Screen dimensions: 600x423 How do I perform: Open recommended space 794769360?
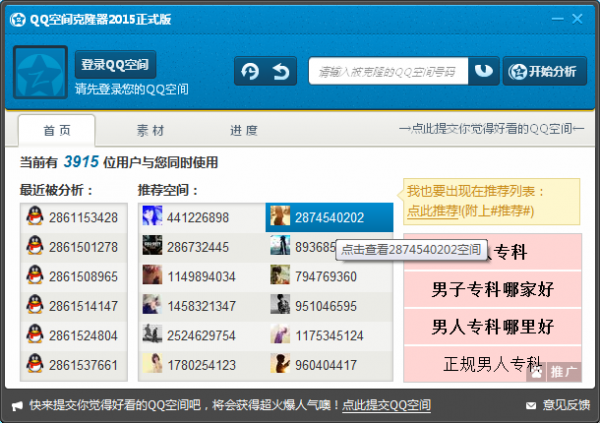[x=326, y=276]
